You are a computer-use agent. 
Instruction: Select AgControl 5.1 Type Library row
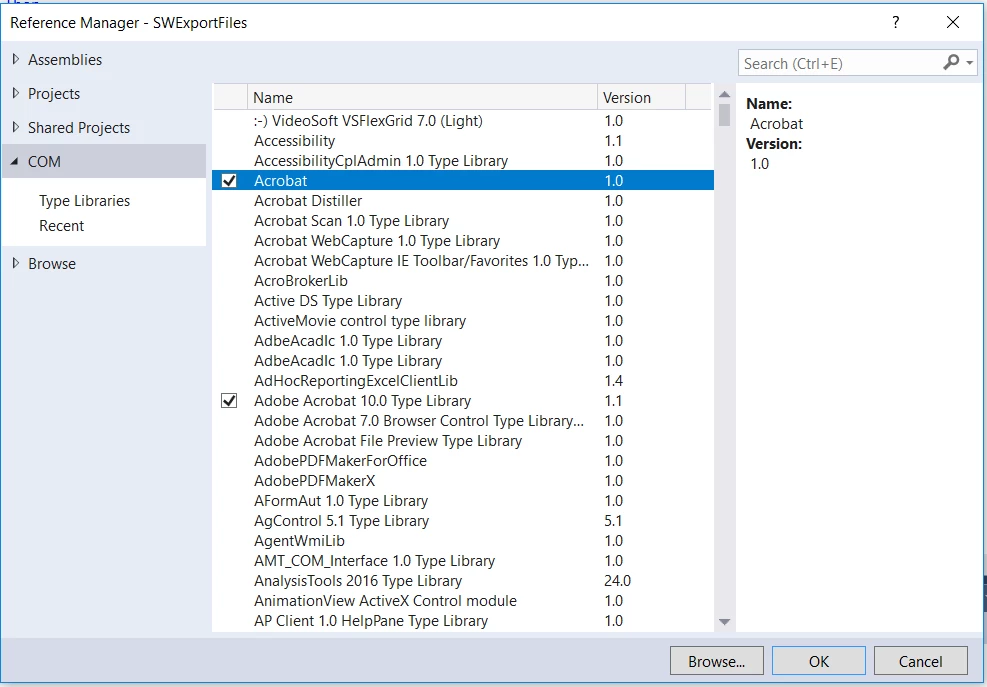463,521
